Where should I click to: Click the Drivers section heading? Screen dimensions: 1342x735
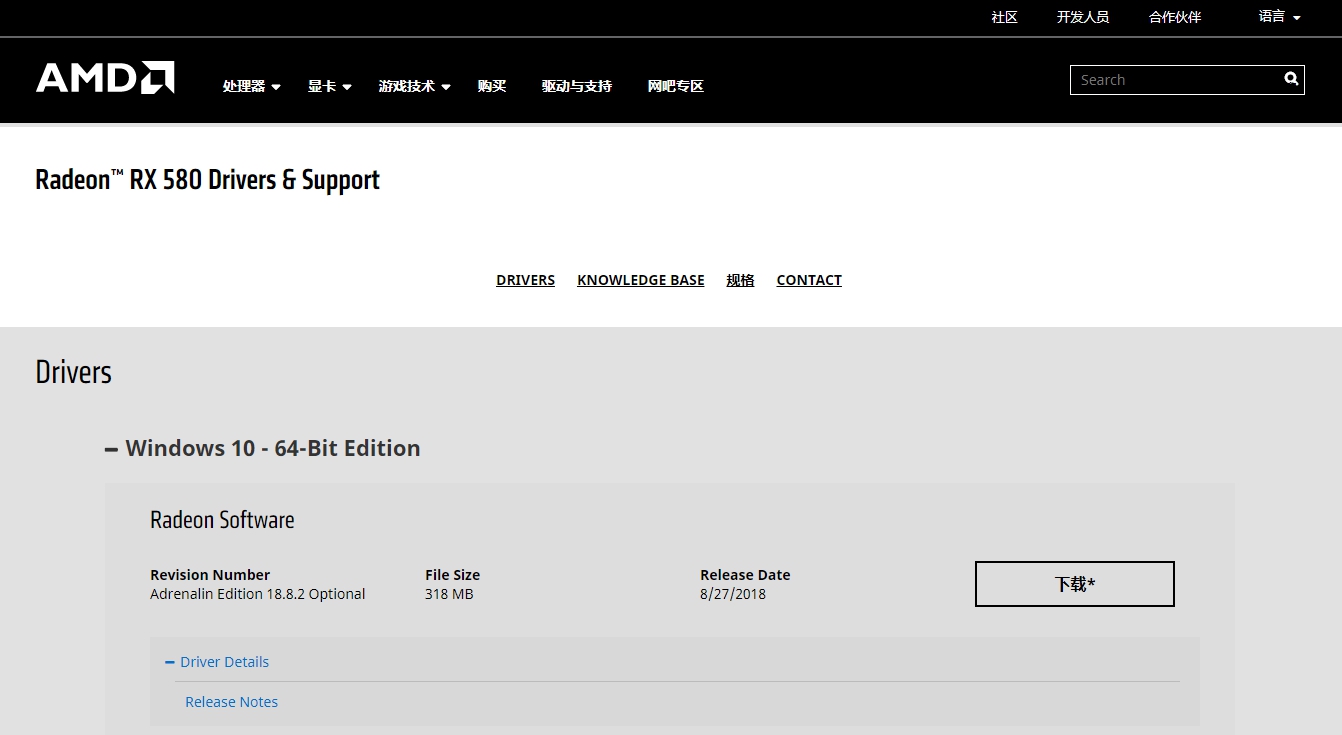pyautogui.click(x=74, y=372)
